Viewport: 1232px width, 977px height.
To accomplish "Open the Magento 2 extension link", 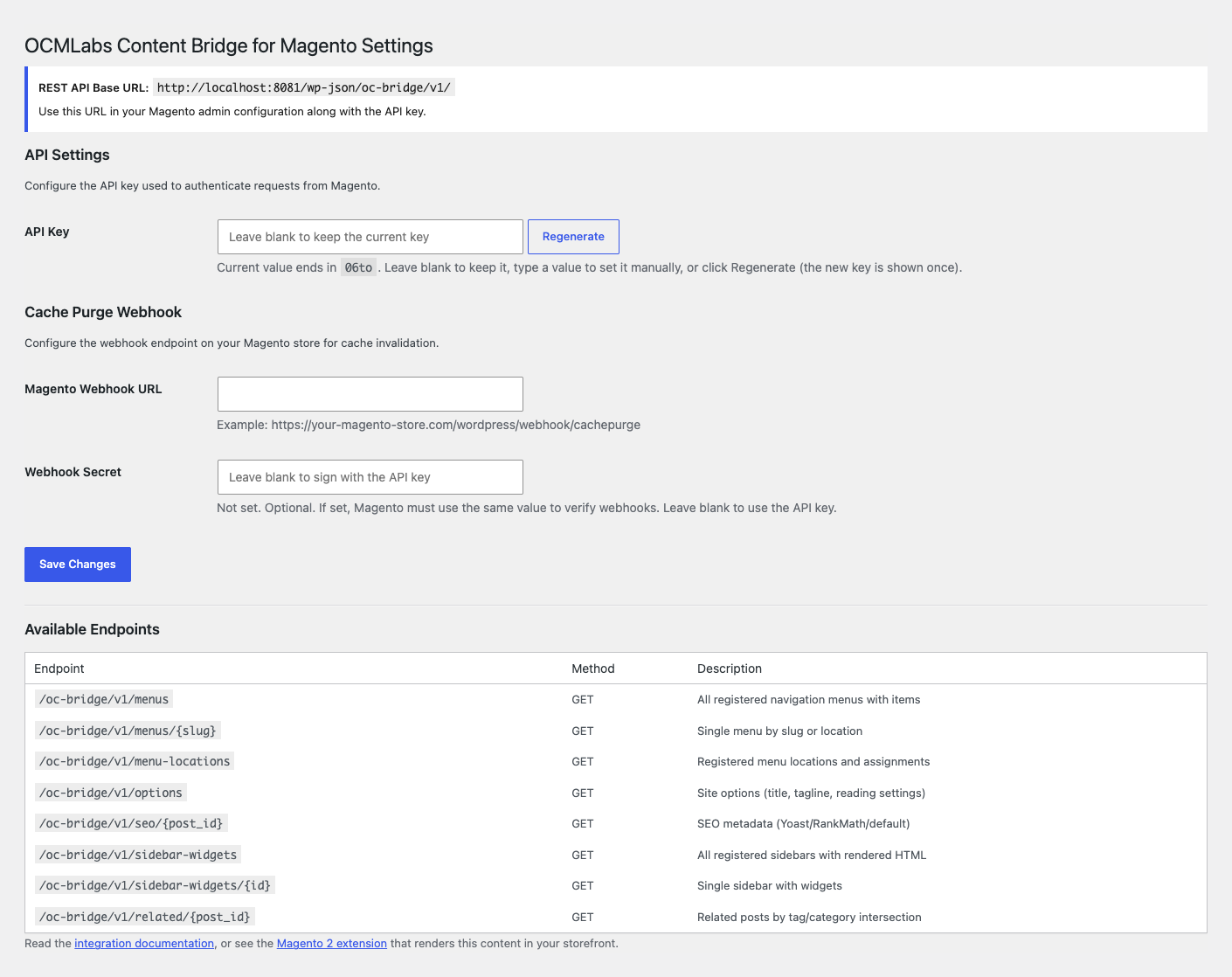I will [x=332, y=944].
